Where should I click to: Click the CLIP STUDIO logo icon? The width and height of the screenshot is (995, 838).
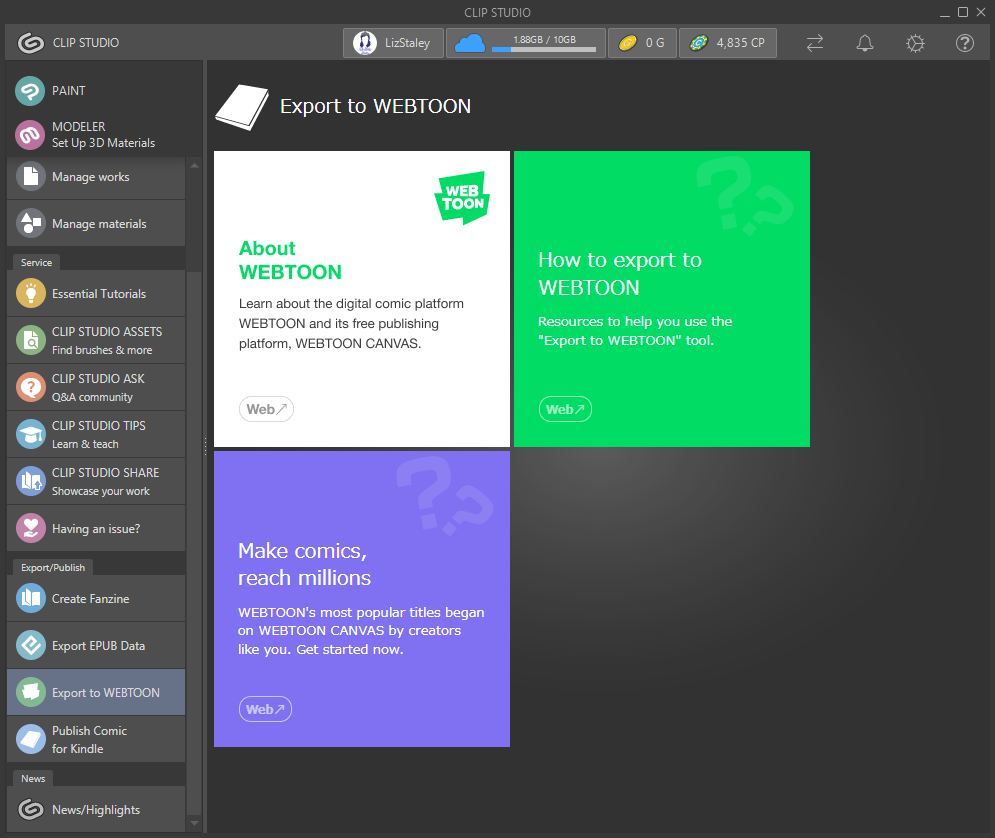tap(30, 43)
